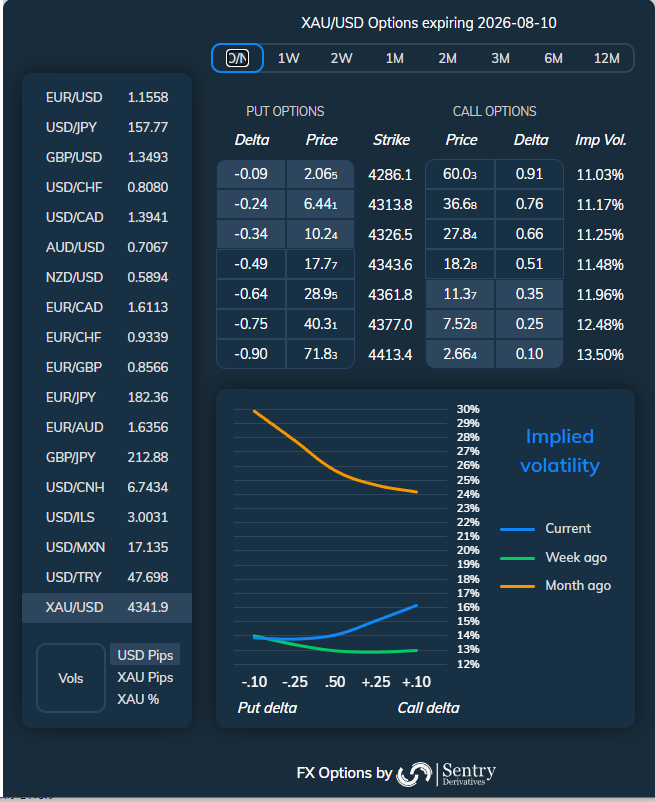Click call delta 0.25 cell
The image size is (655, 802).
pyautogui.click(x=529, y=324)
